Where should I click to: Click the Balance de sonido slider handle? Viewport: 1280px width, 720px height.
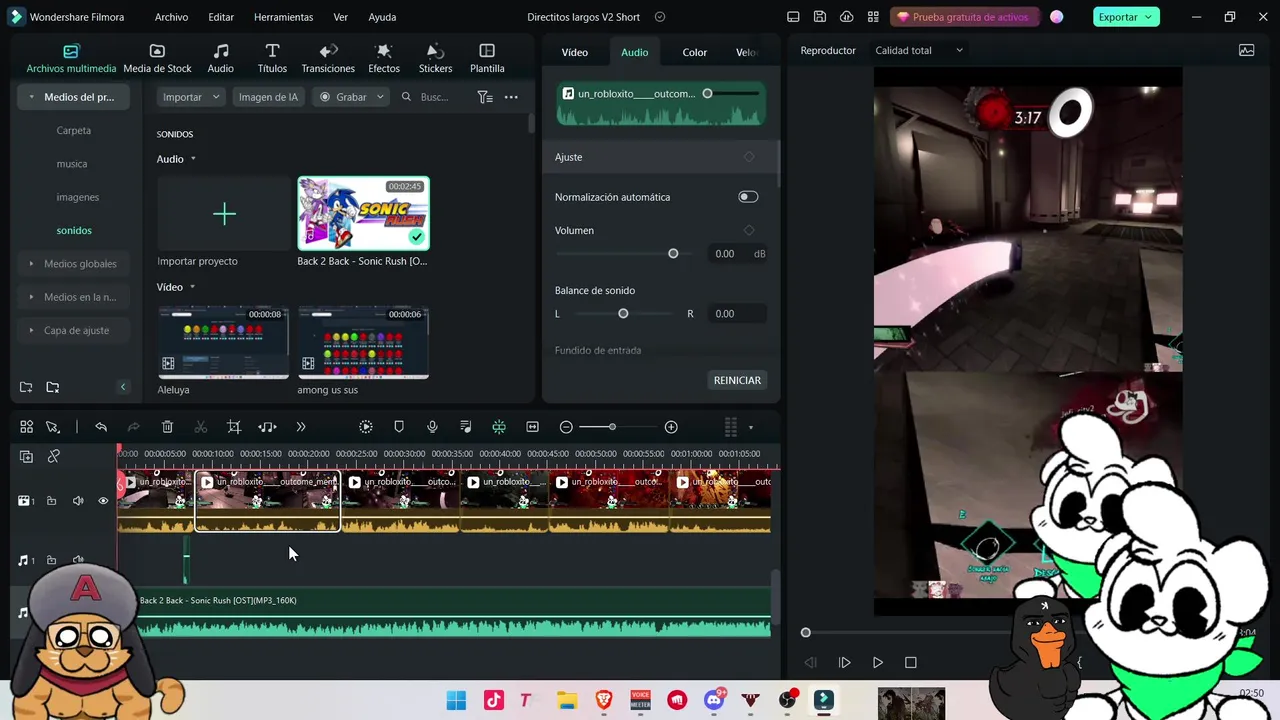point(623,314)
